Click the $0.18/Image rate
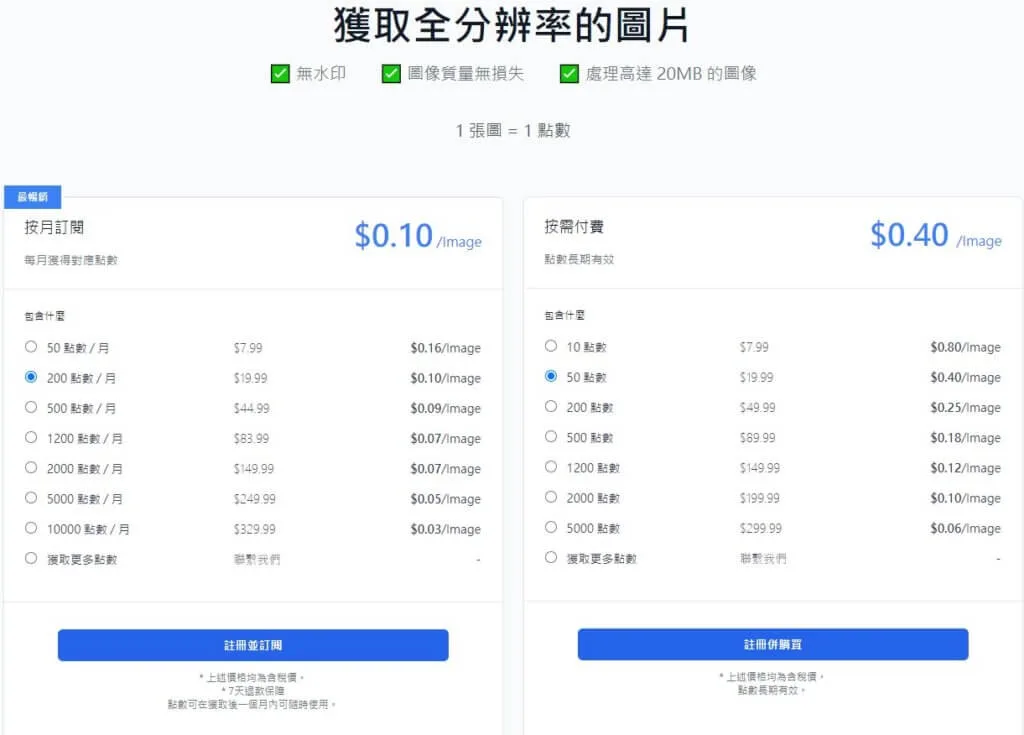 click(965, 438)
